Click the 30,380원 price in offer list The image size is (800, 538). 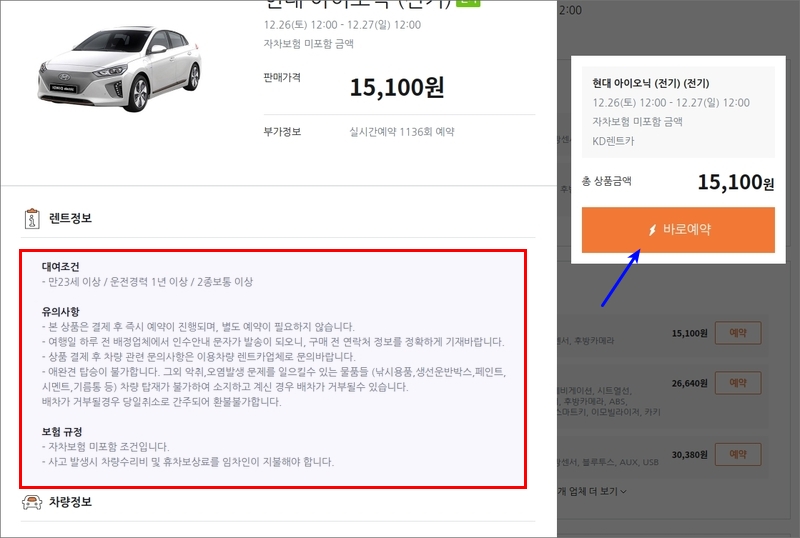689,454
